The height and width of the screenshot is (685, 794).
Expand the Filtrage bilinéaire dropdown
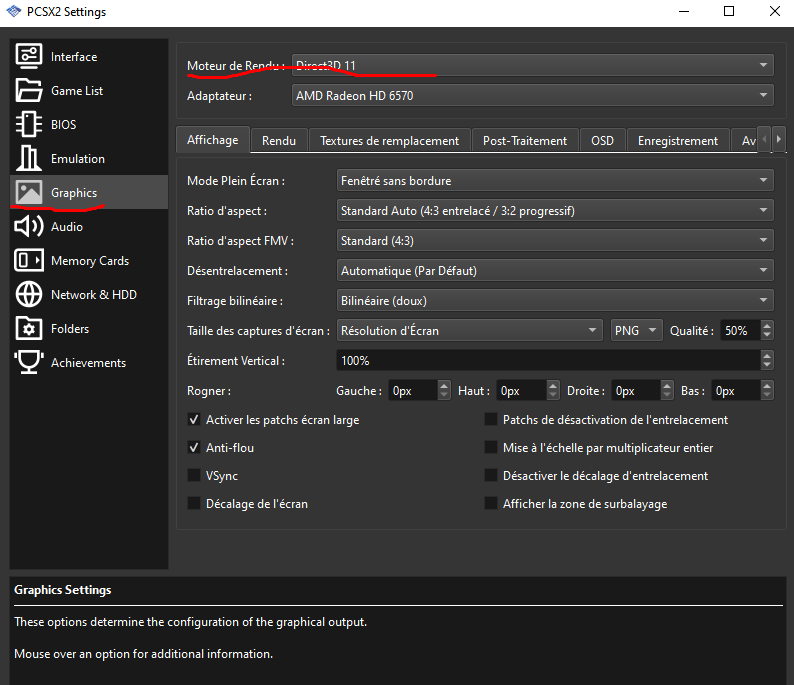pyautogui.click(x=555, y=301)
